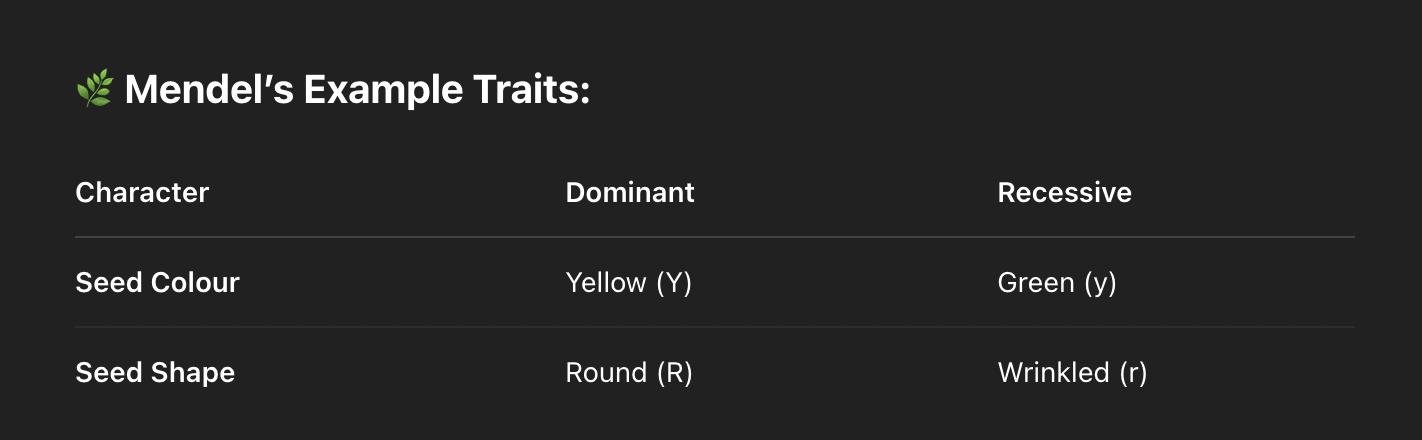This screenshot has height=440, width=1422.
Task: Click the lowercase (r) allele symbol
Action: tap(1133, 373)
